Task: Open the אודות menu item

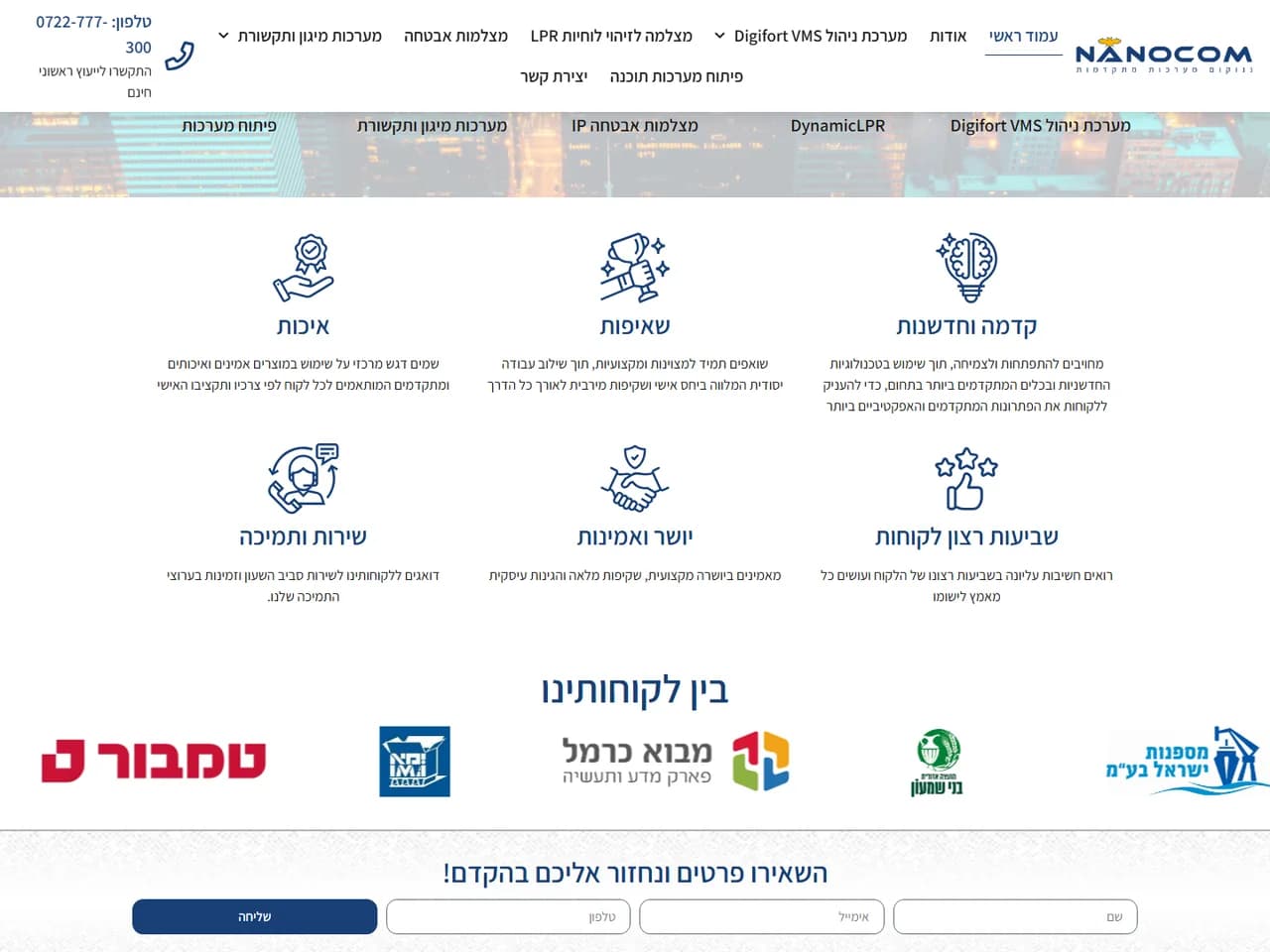Action: 948,36
